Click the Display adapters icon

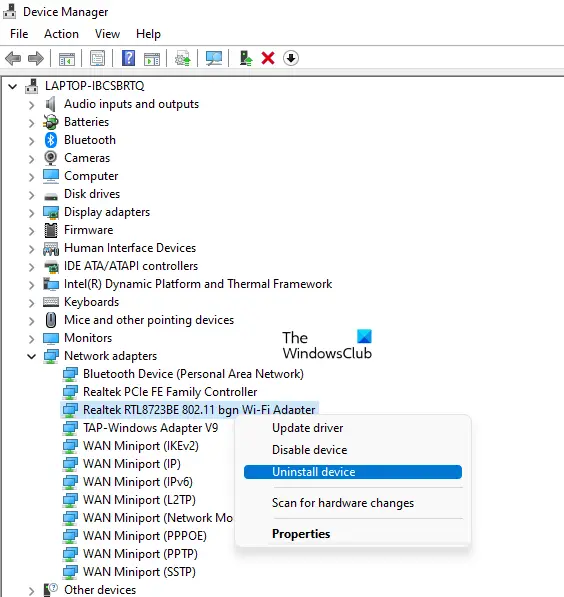pos(51,212)
